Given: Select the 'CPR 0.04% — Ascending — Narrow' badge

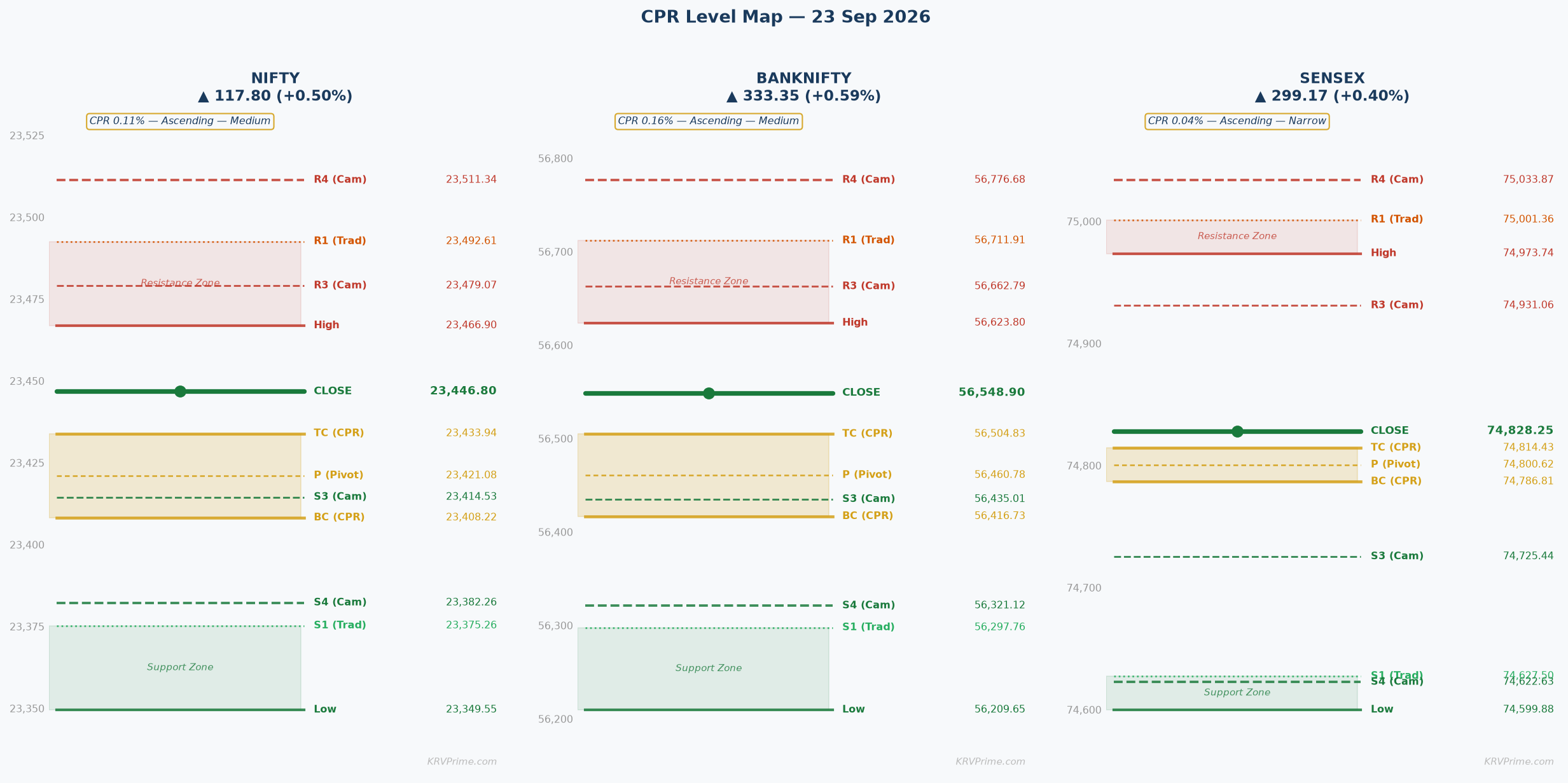Looking at the screenshot, I should point(1237,121).
